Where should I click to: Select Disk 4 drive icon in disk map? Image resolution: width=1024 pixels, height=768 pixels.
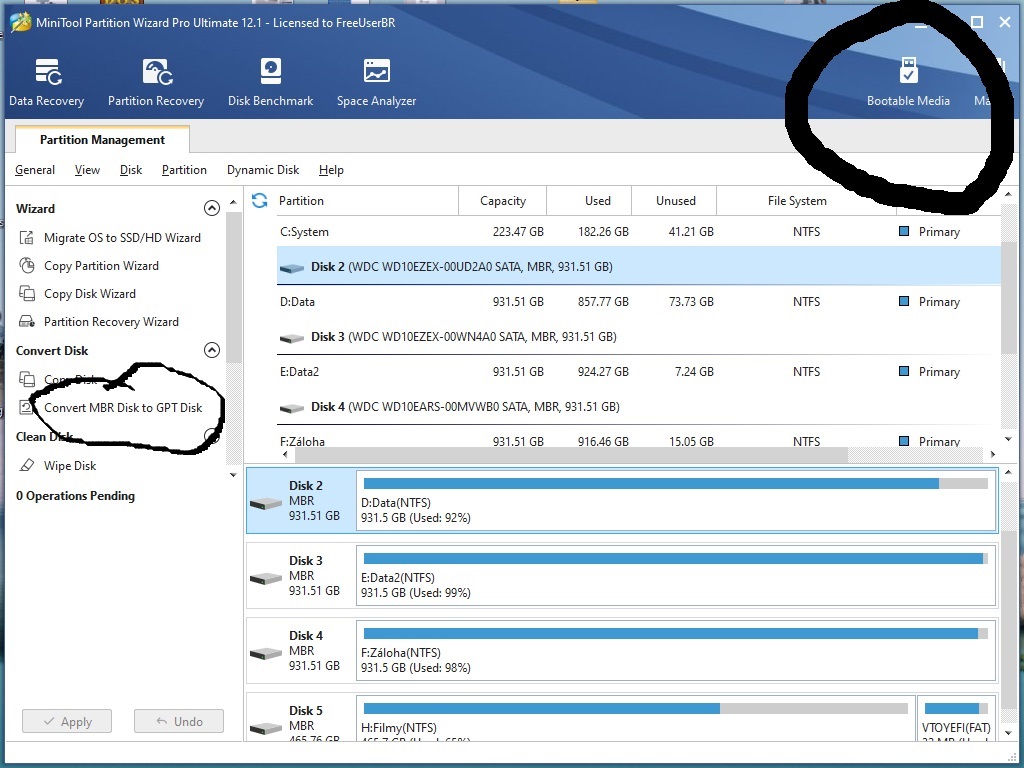coord(266,654)
